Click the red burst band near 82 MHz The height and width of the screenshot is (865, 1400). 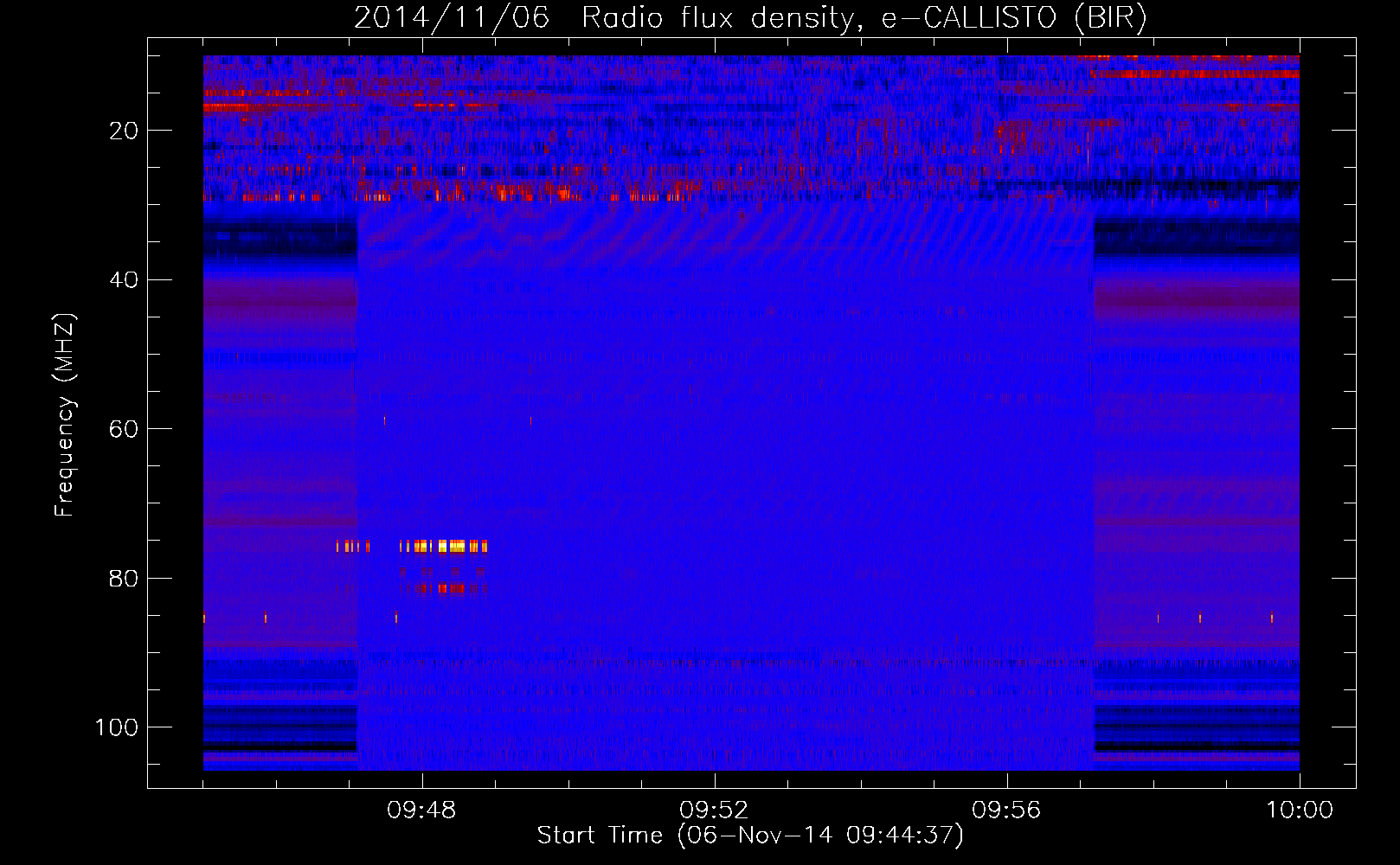446,588
